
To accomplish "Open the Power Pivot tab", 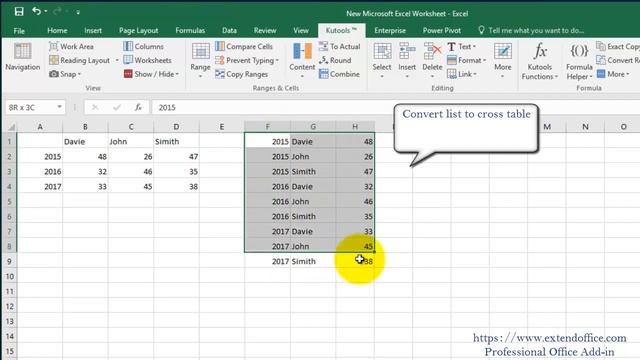I will pyautogui.click(x=442, y=31).
